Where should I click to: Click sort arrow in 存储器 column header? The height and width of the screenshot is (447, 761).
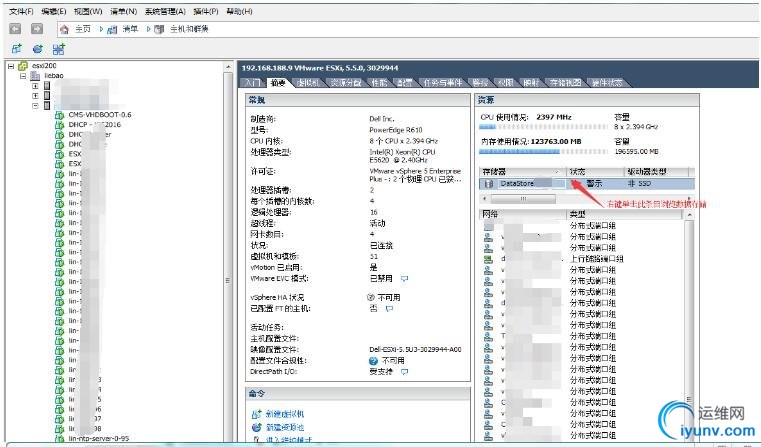(x=557, y=172)
